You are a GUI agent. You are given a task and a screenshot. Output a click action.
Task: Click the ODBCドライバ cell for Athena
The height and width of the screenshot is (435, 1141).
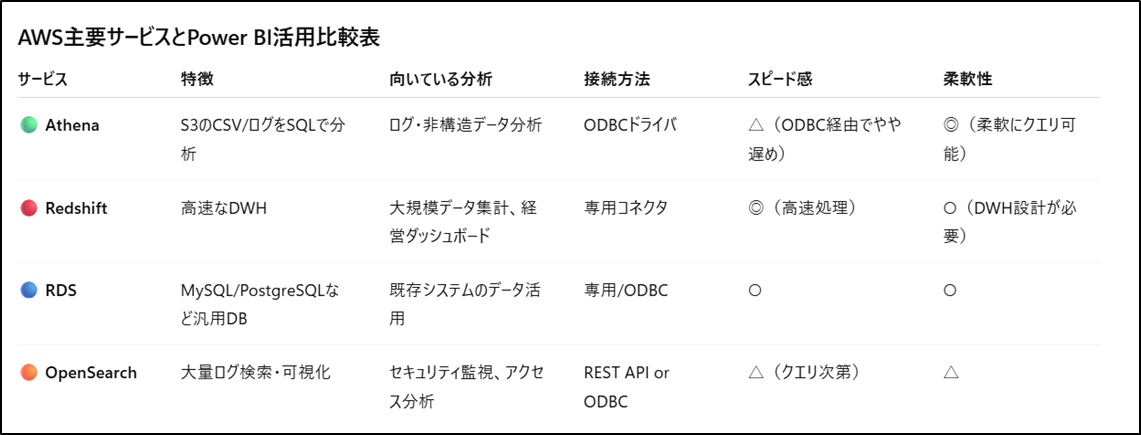pyautogui.click(x=631, y=125)
